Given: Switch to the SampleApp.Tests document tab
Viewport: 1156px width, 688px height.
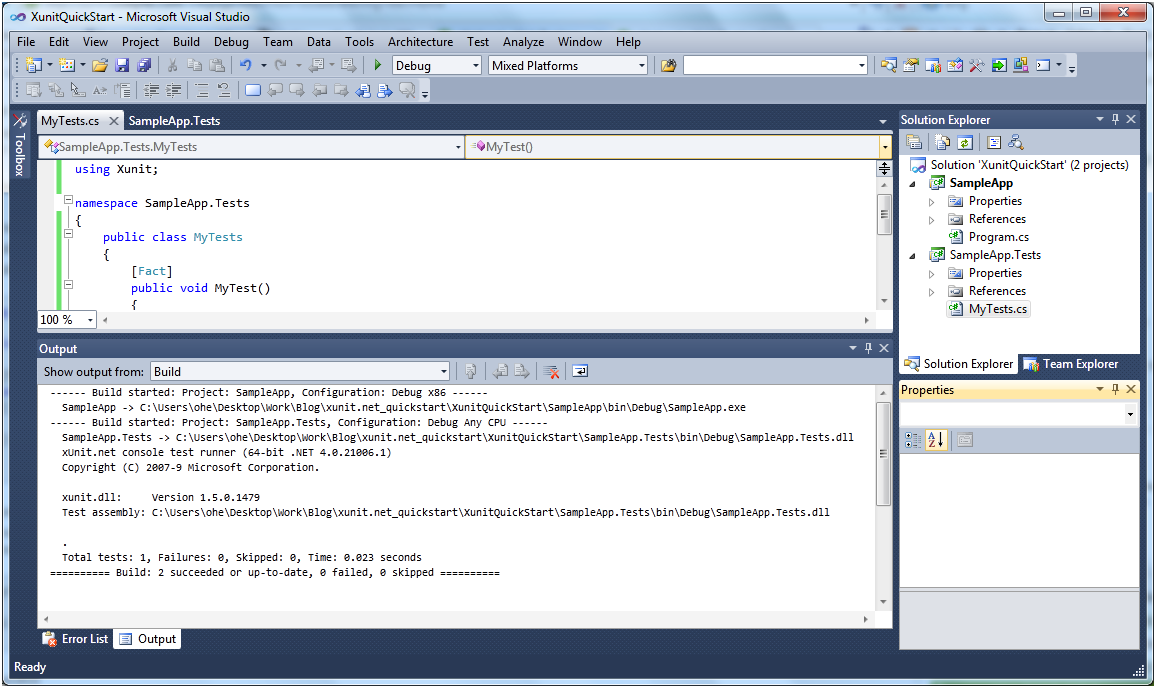Looking at the screenshot, I should pos(174,121).
